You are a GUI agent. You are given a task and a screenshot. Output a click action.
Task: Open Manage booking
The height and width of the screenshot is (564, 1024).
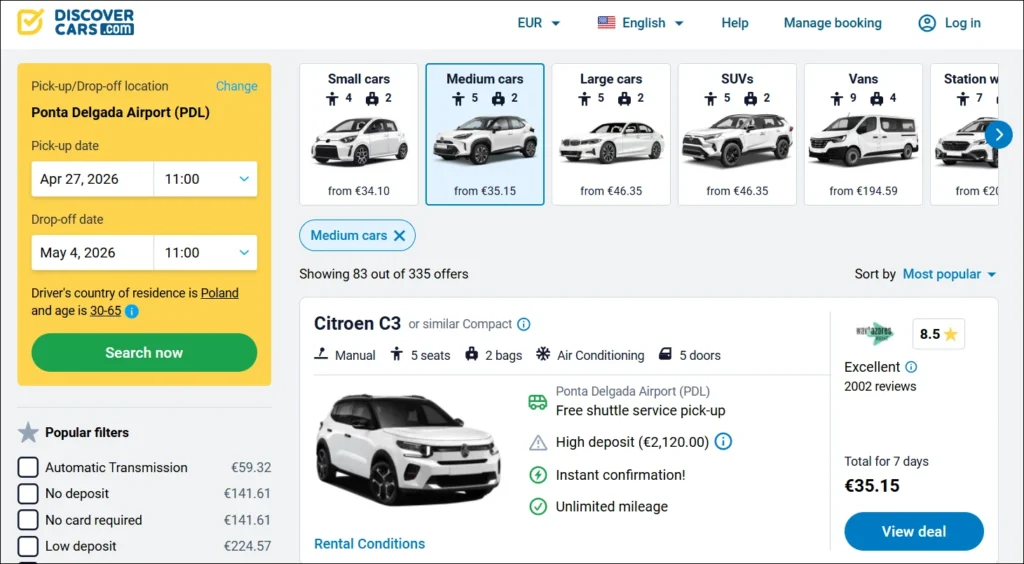[832, 23]
